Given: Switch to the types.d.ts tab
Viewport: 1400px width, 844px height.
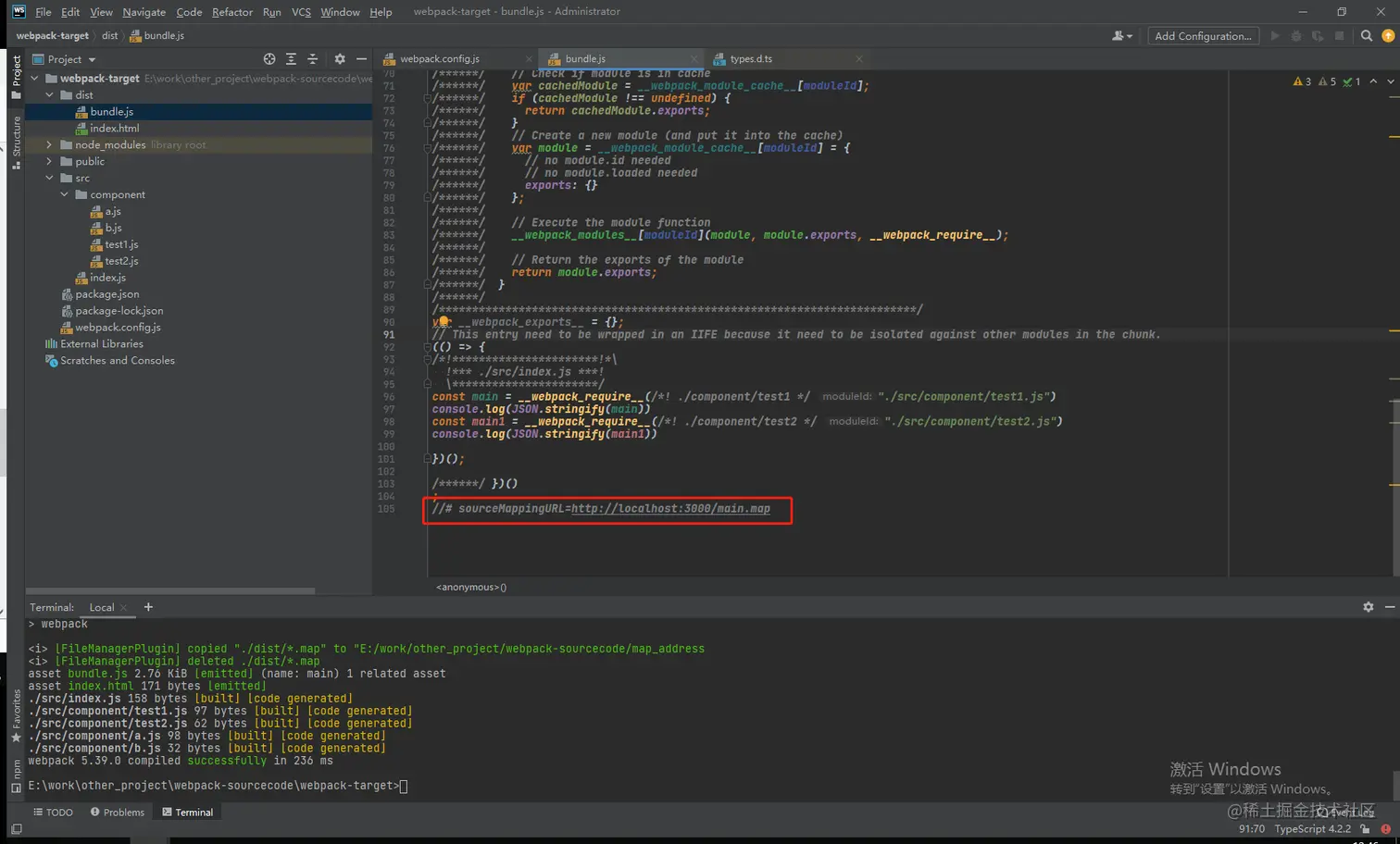Looking at the screenshot, I should coord(751,59).
